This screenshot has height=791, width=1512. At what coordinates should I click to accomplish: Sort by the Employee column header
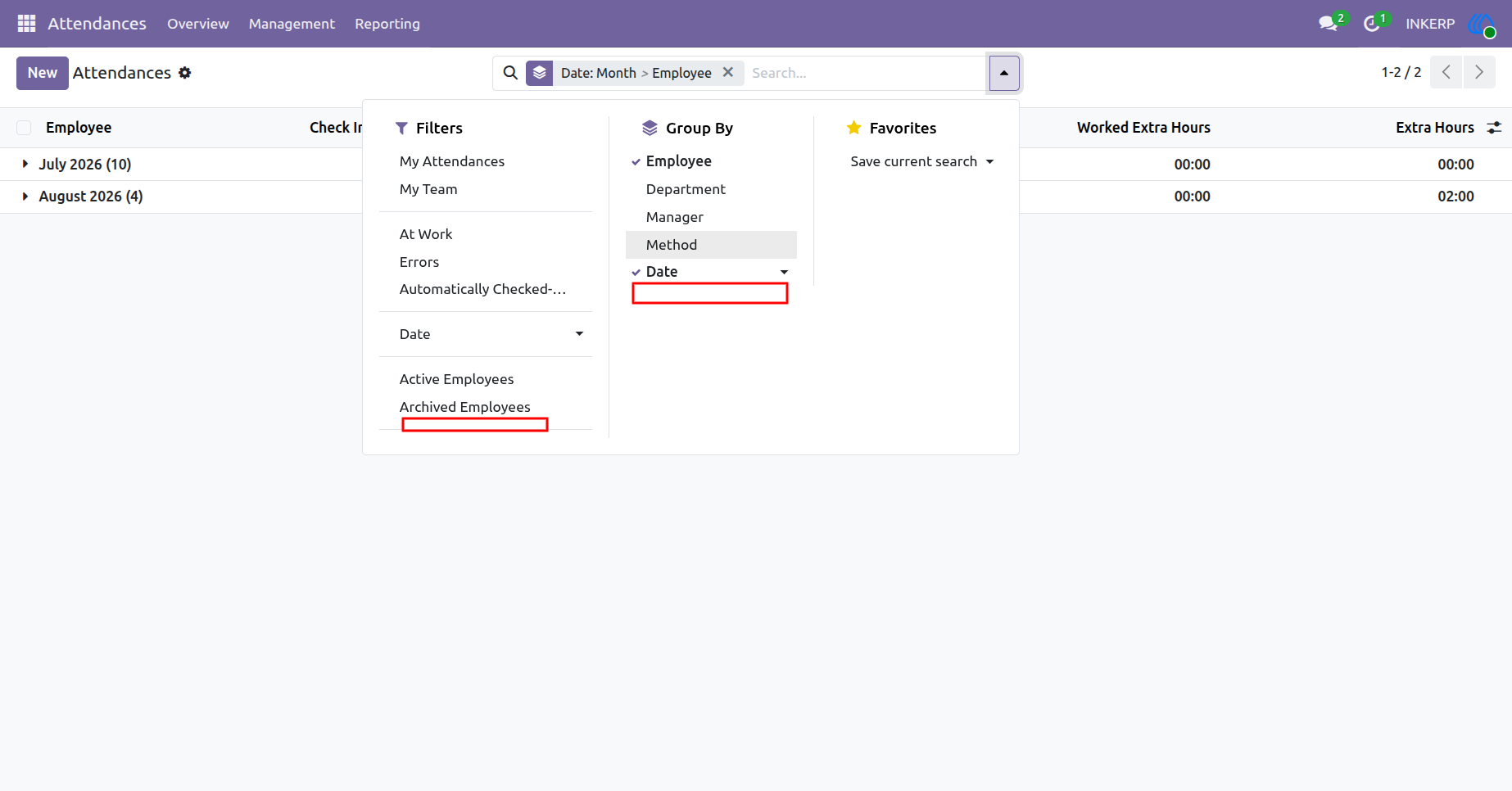[79, 128]
